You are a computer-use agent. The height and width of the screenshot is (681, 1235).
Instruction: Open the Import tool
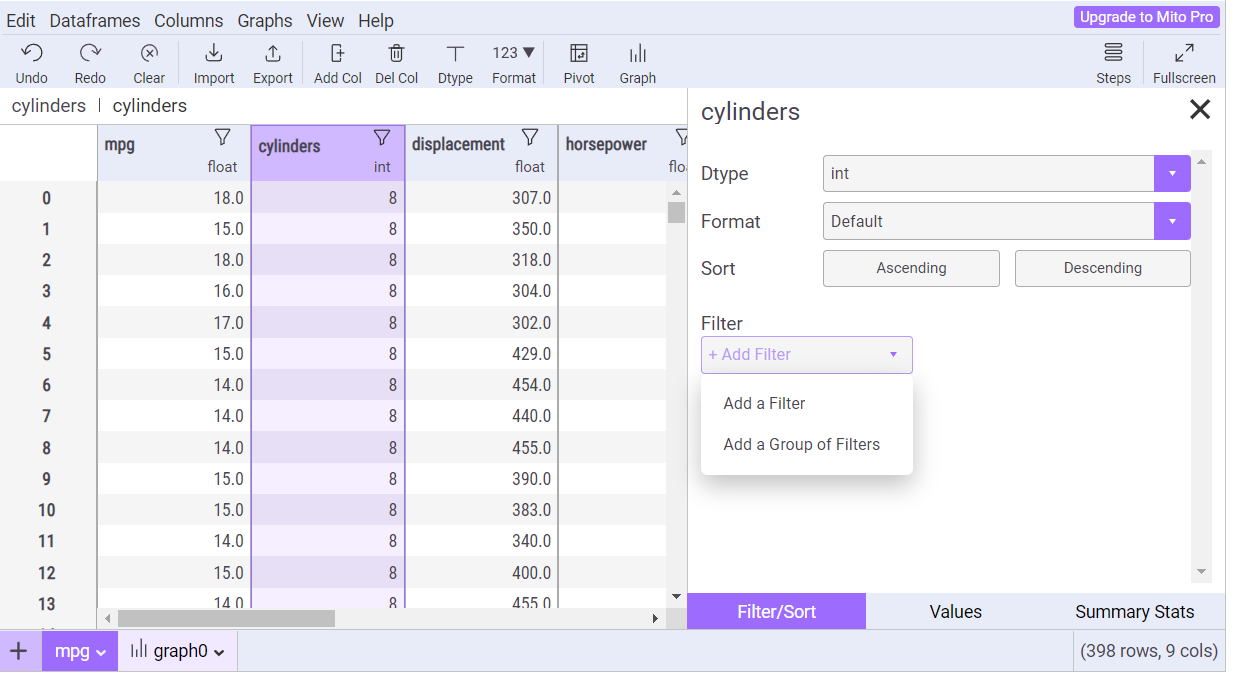click(214, 54)
